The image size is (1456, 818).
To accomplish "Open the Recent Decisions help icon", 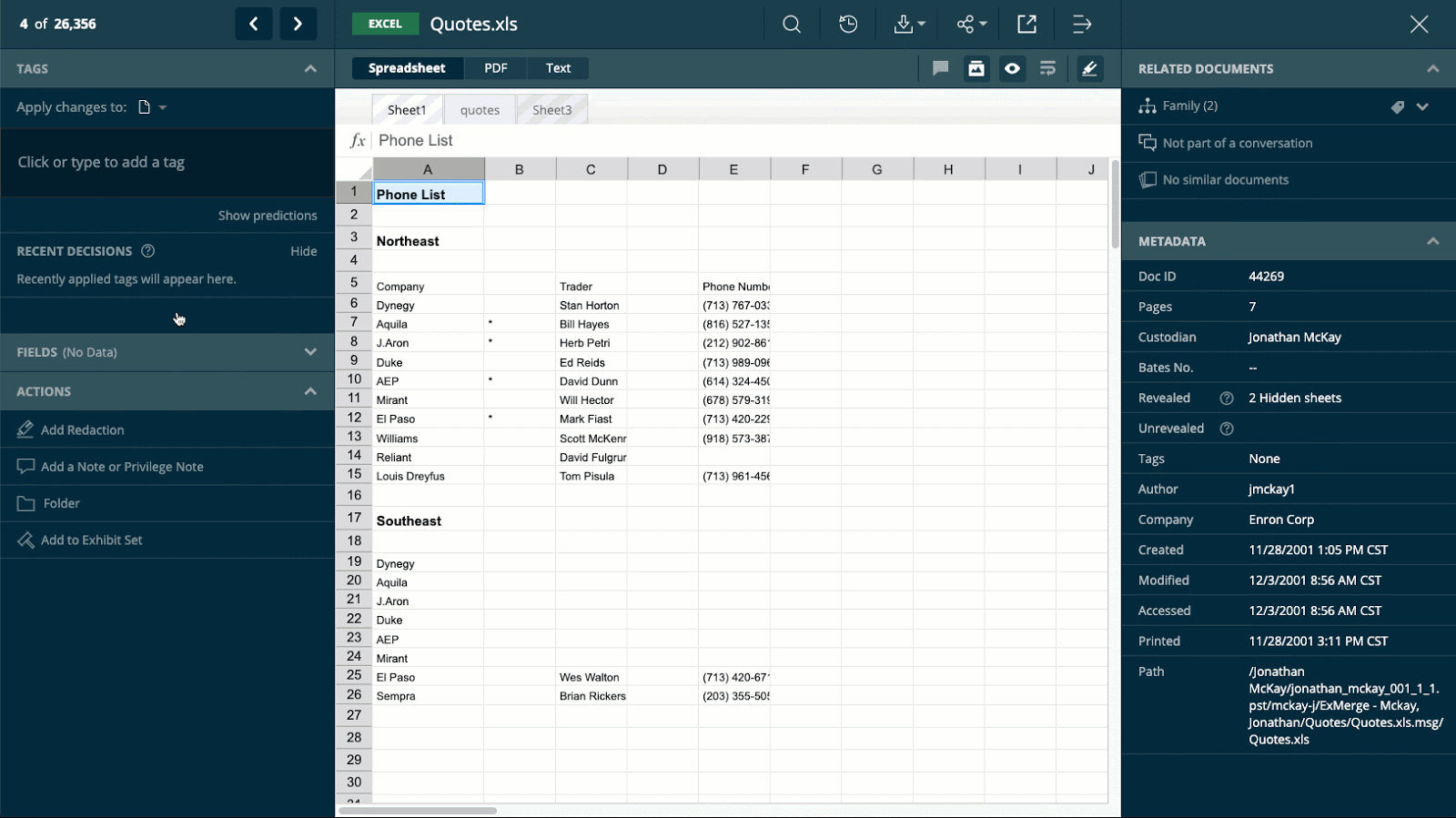I will pos(147,251).
